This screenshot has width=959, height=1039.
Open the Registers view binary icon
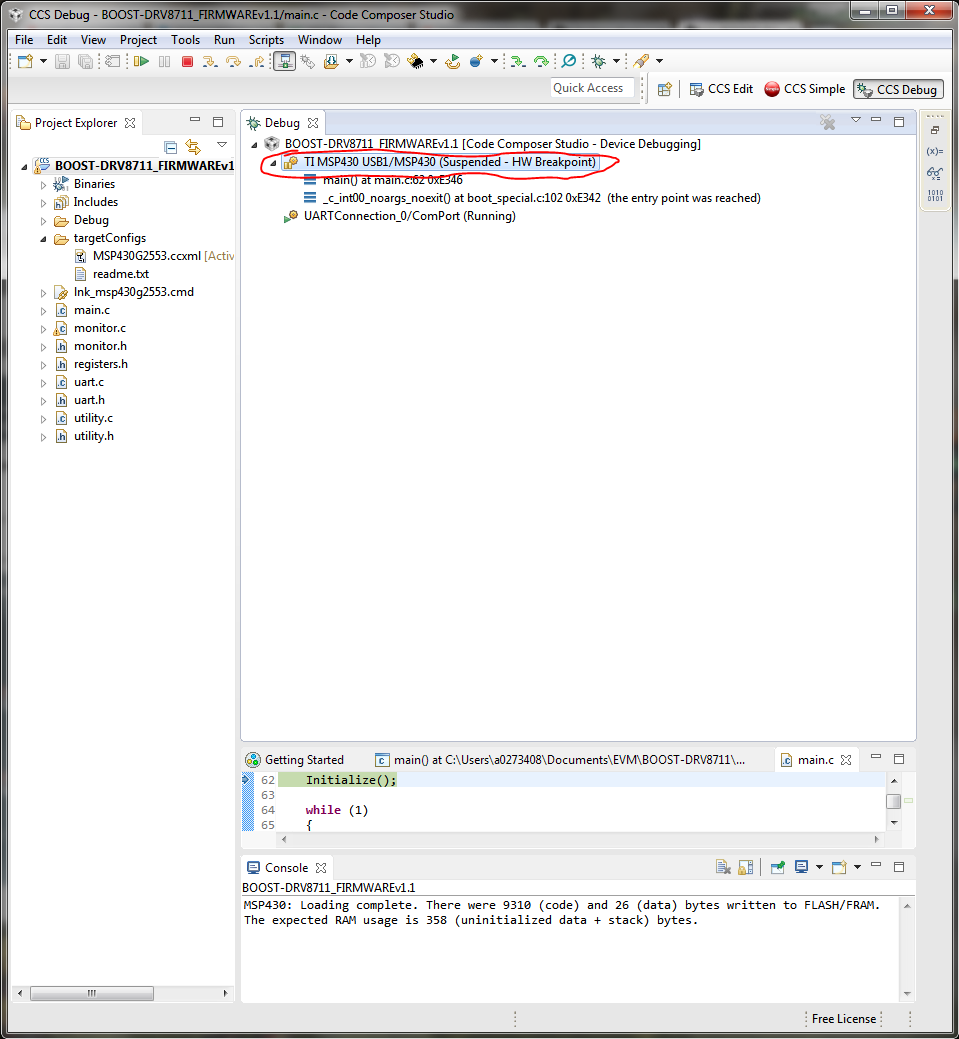[934, 195]
